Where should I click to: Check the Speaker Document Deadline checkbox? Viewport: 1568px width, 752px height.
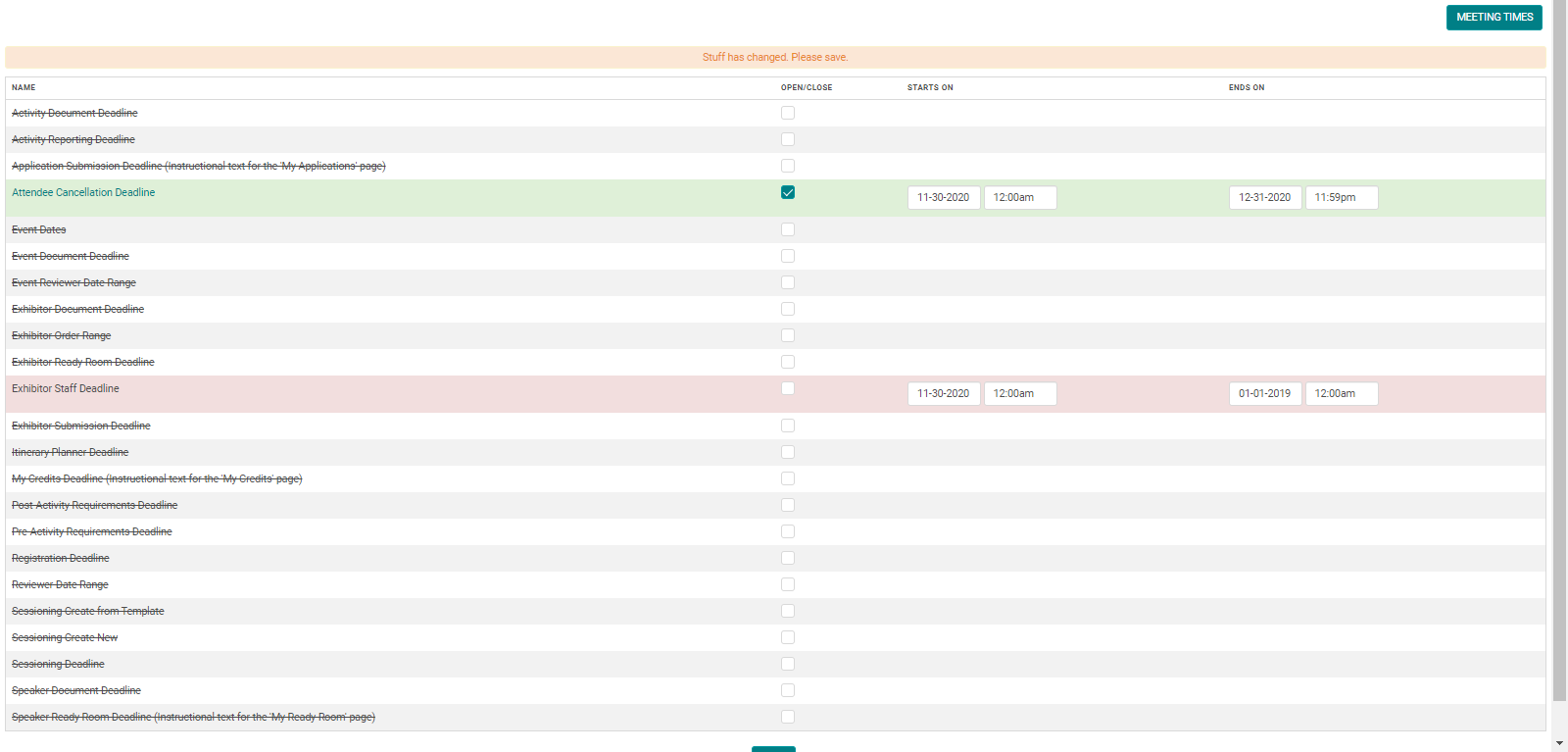click(x=788, y=690)
